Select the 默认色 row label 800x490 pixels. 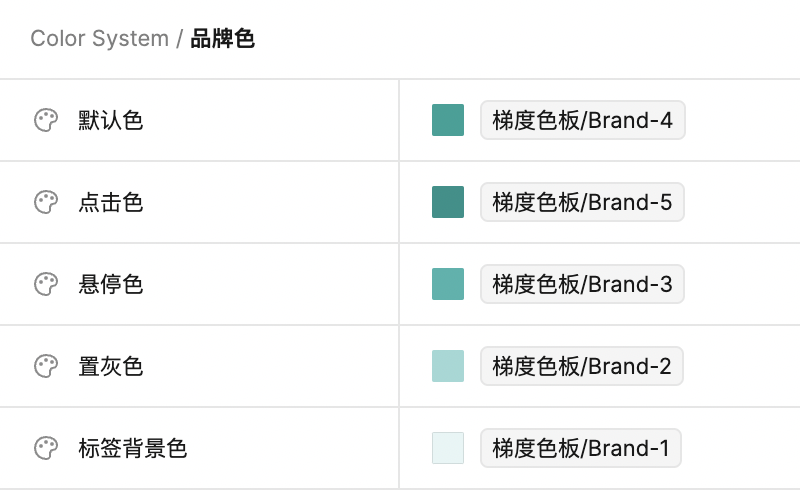click(x=111, y=121)
